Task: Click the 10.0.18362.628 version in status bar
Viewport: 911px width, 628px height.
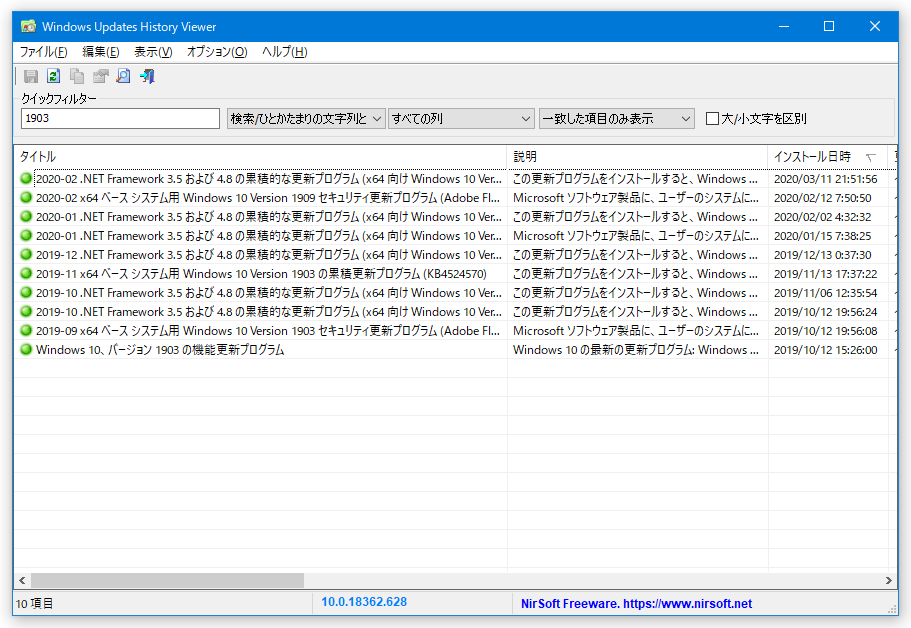Action: coord(364,602)
